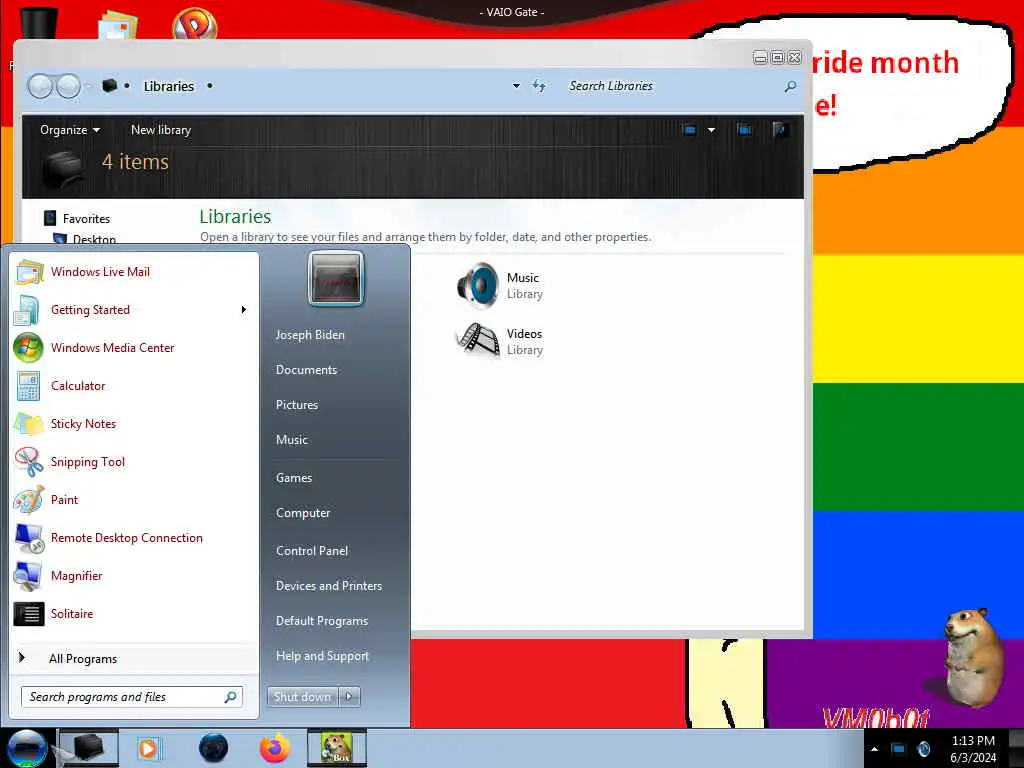Open Explorer help icon
The height and width of the screenshot is (768, 1024).
click(780, 129)
